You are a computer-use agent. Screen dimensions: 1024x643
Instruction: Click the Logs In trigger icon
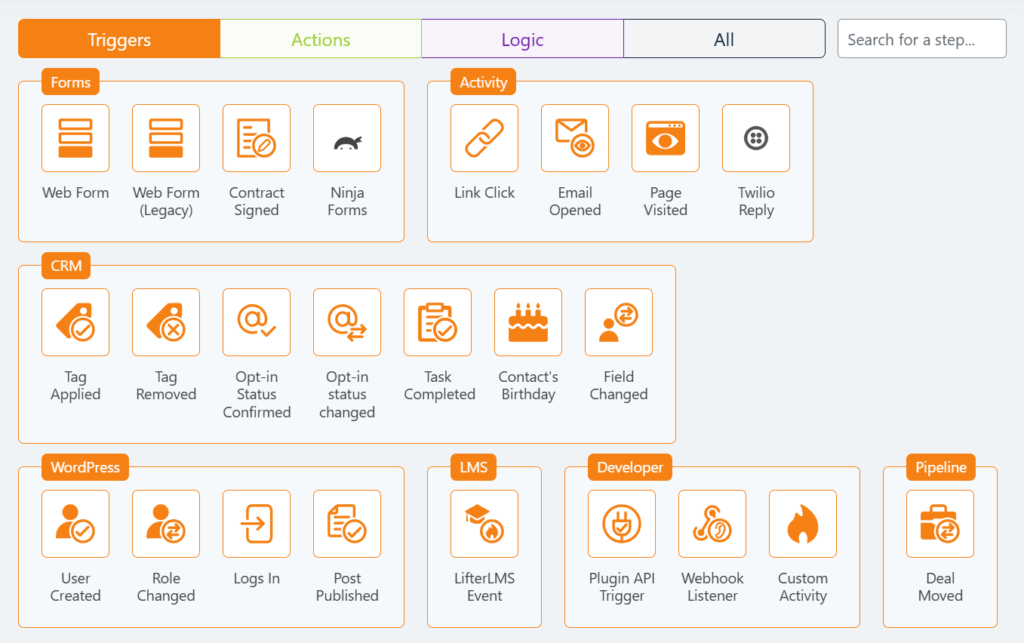256,524
